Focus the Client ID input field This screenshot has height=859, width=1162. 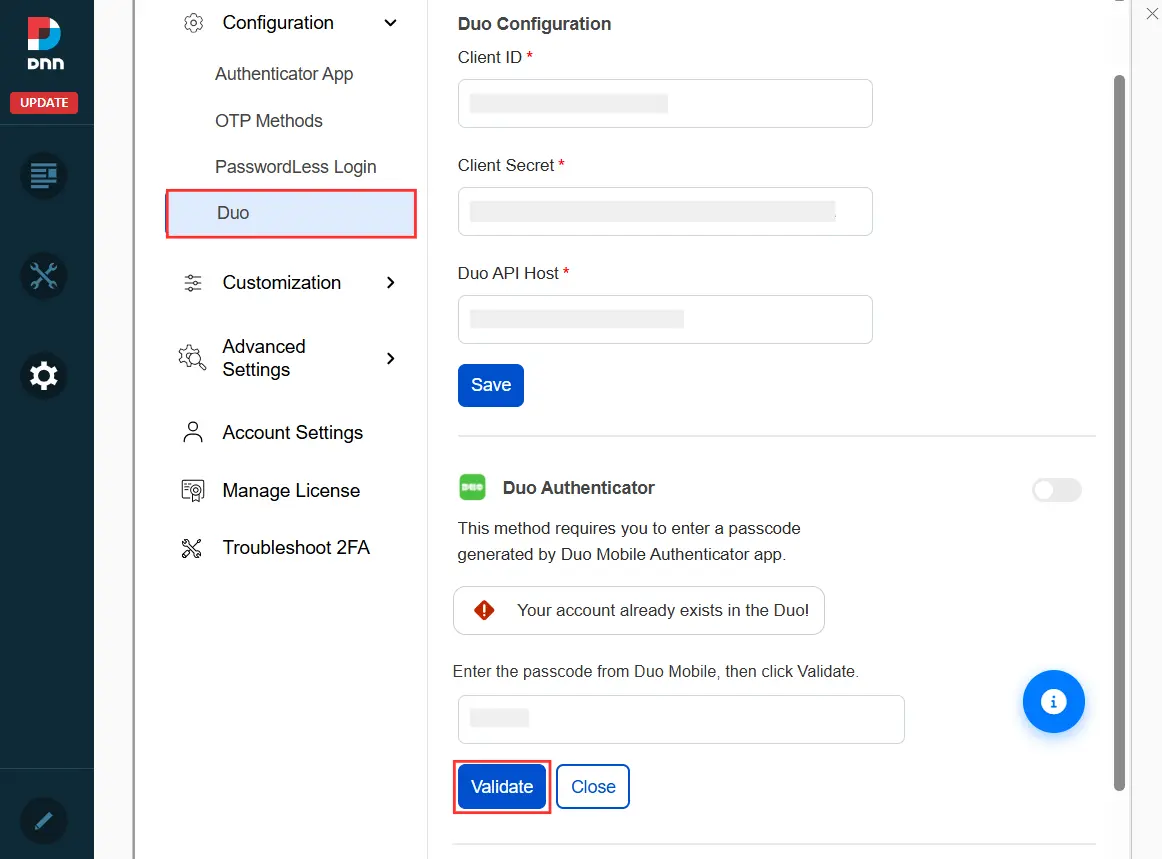[x=665, y=104]
